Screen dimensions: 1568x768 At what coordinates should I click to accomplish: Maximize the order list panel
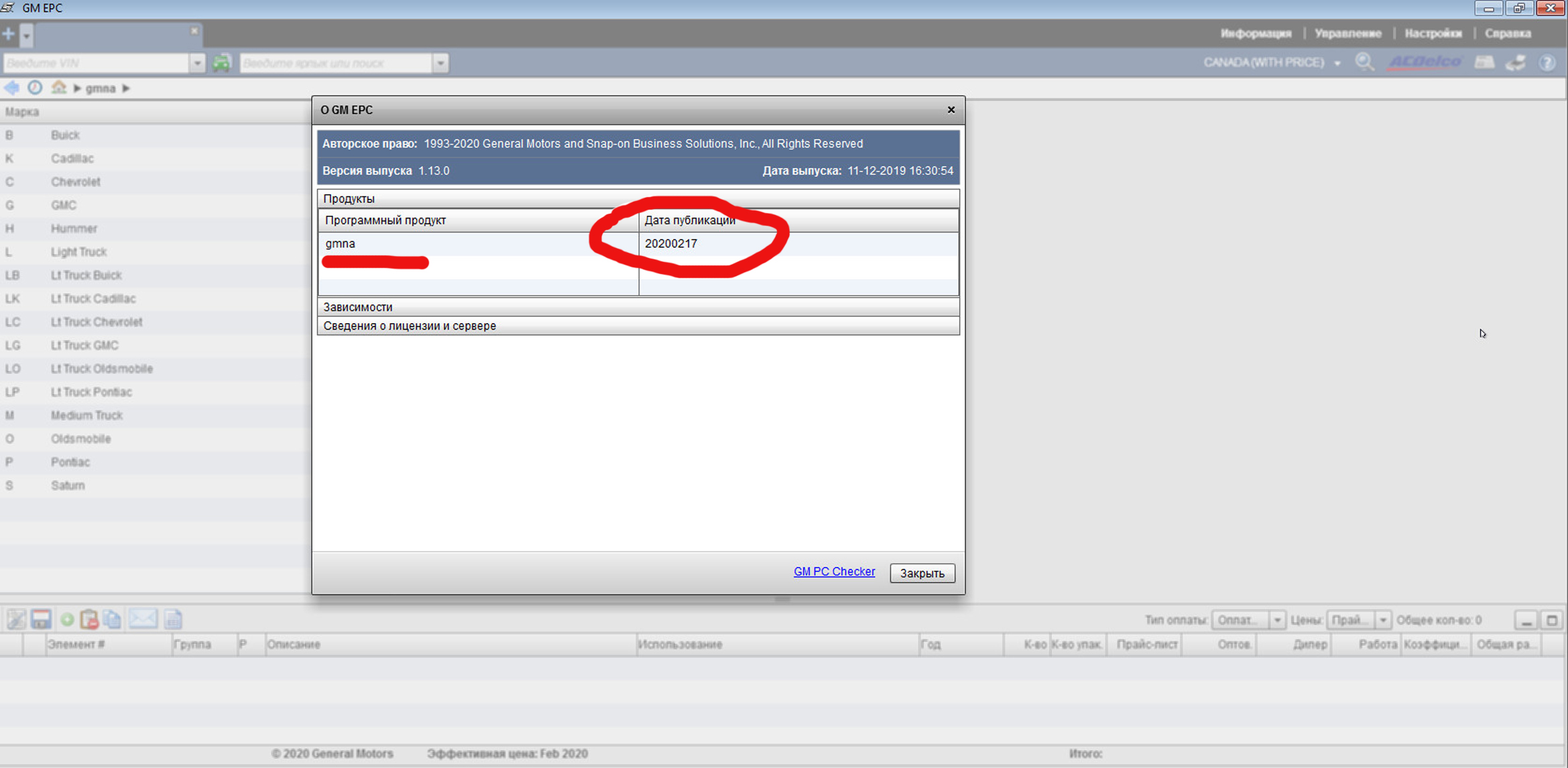(1552, 621)
